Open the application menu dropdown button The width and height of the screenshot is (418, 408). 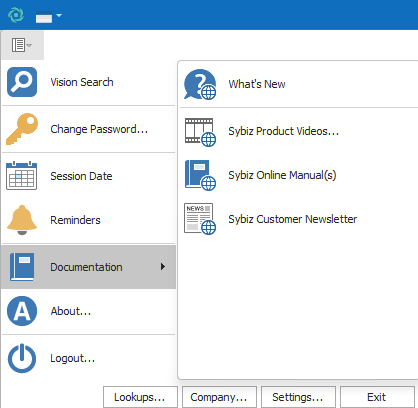click(x=22, y=45)
